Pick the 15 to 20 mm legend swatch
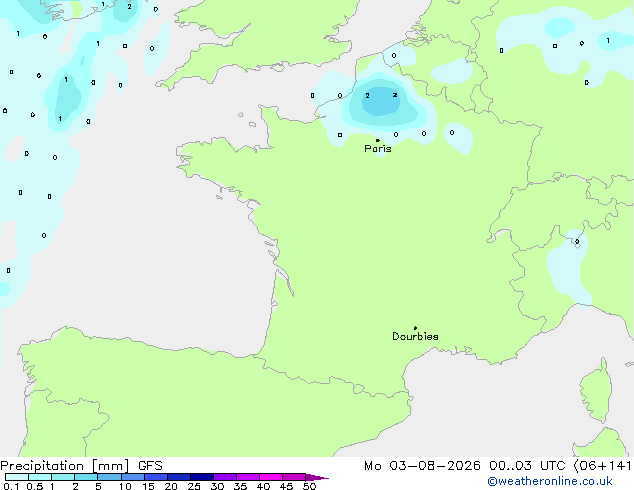634x490 pixels. click(156, 477)
